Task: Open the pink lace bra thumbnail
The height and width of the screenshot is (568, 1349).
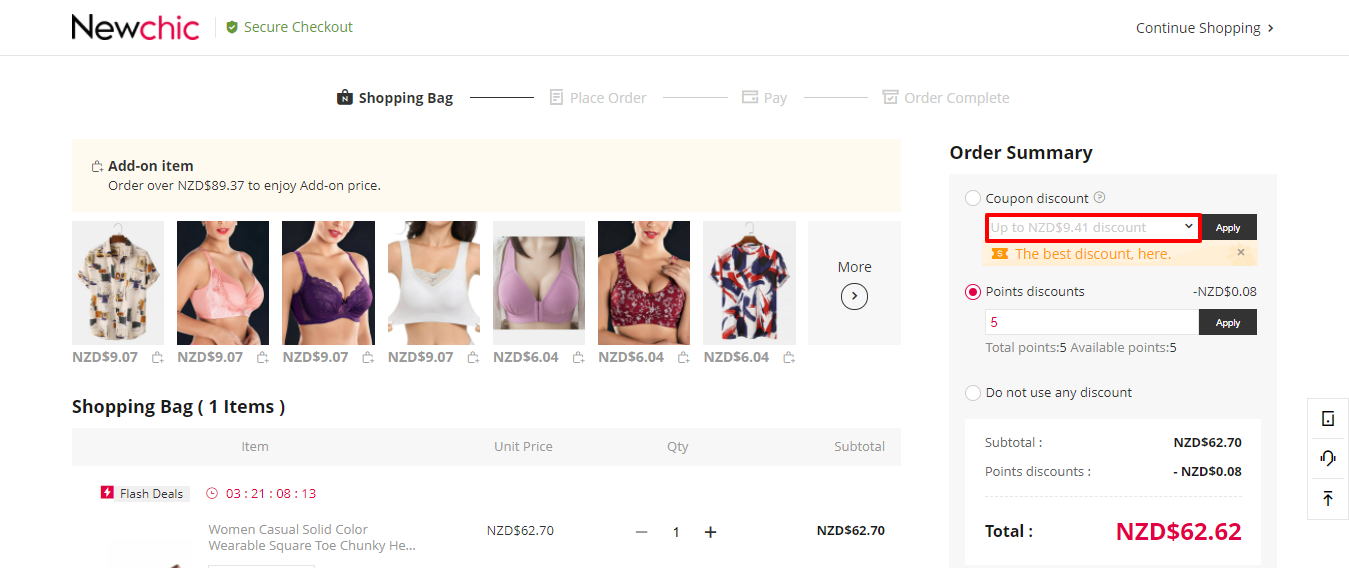Action: click(x=223, y=283)
